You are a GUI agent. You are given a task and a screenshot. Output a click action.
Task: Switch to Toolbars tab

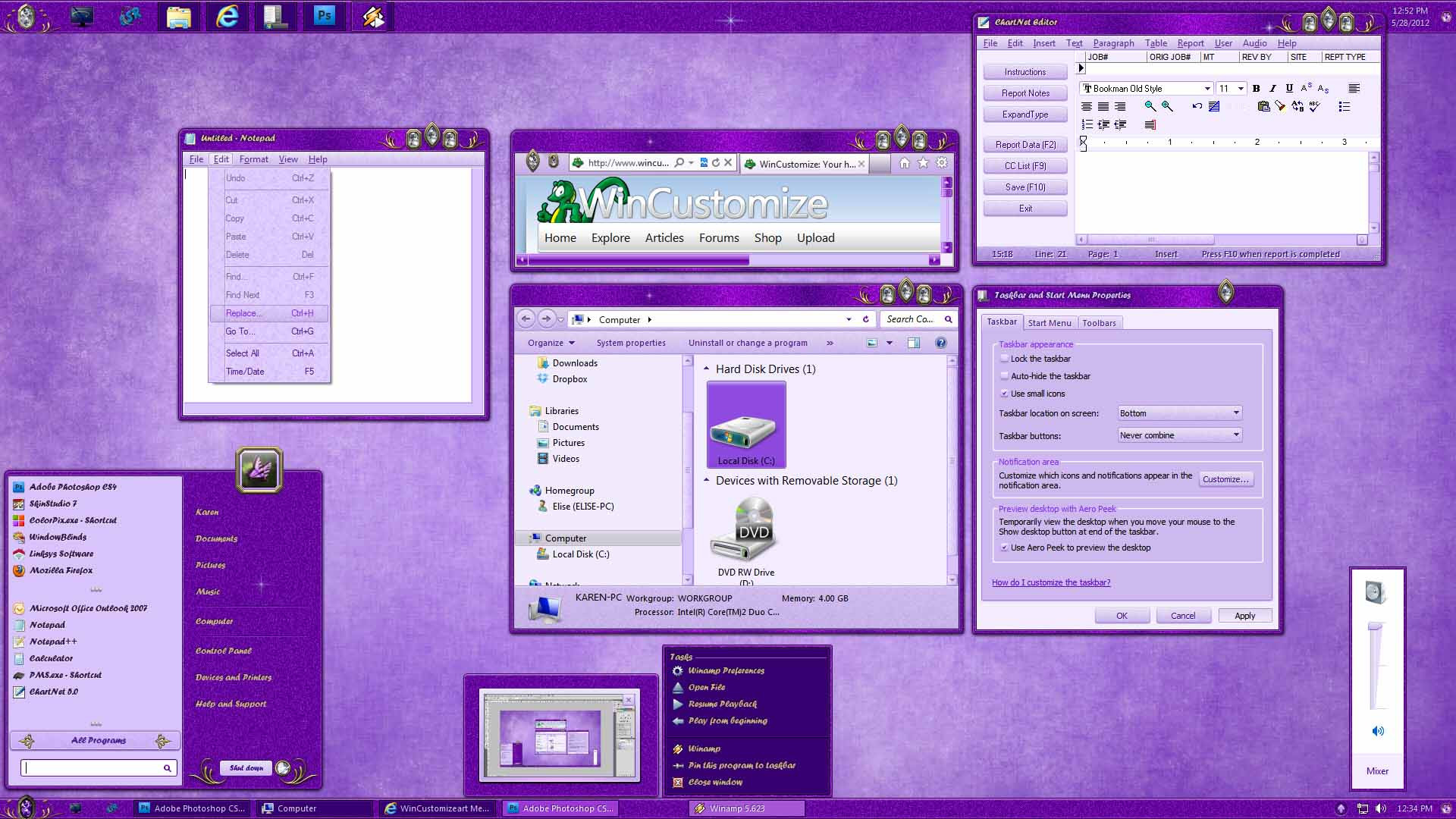coord(1099,323)
